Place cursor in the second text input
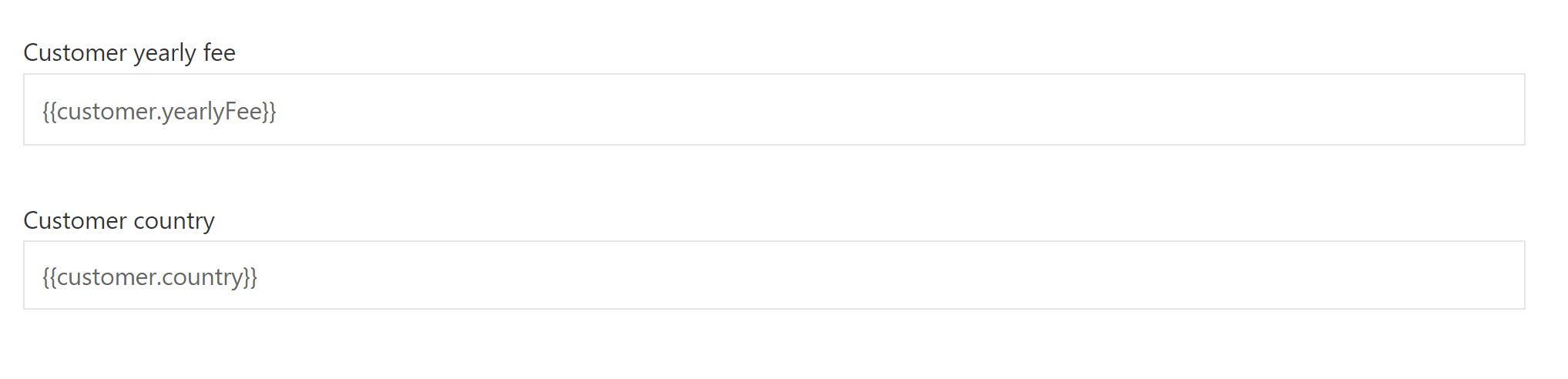Image resolution: width=1568 pixels, height=379 pixels. tap(774, 275)
